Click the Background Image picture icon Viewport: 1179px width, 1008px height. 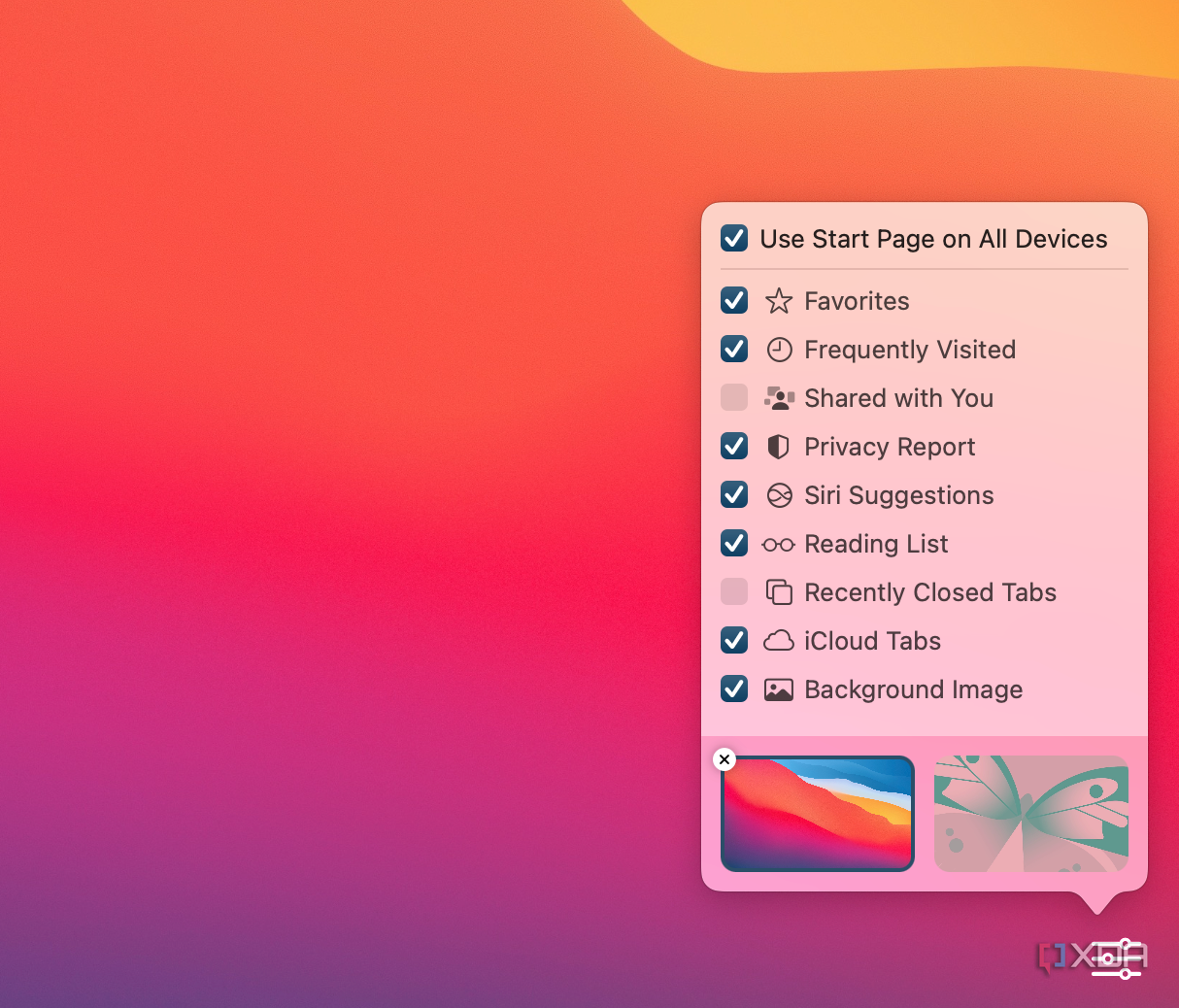[x=779, y=689]
